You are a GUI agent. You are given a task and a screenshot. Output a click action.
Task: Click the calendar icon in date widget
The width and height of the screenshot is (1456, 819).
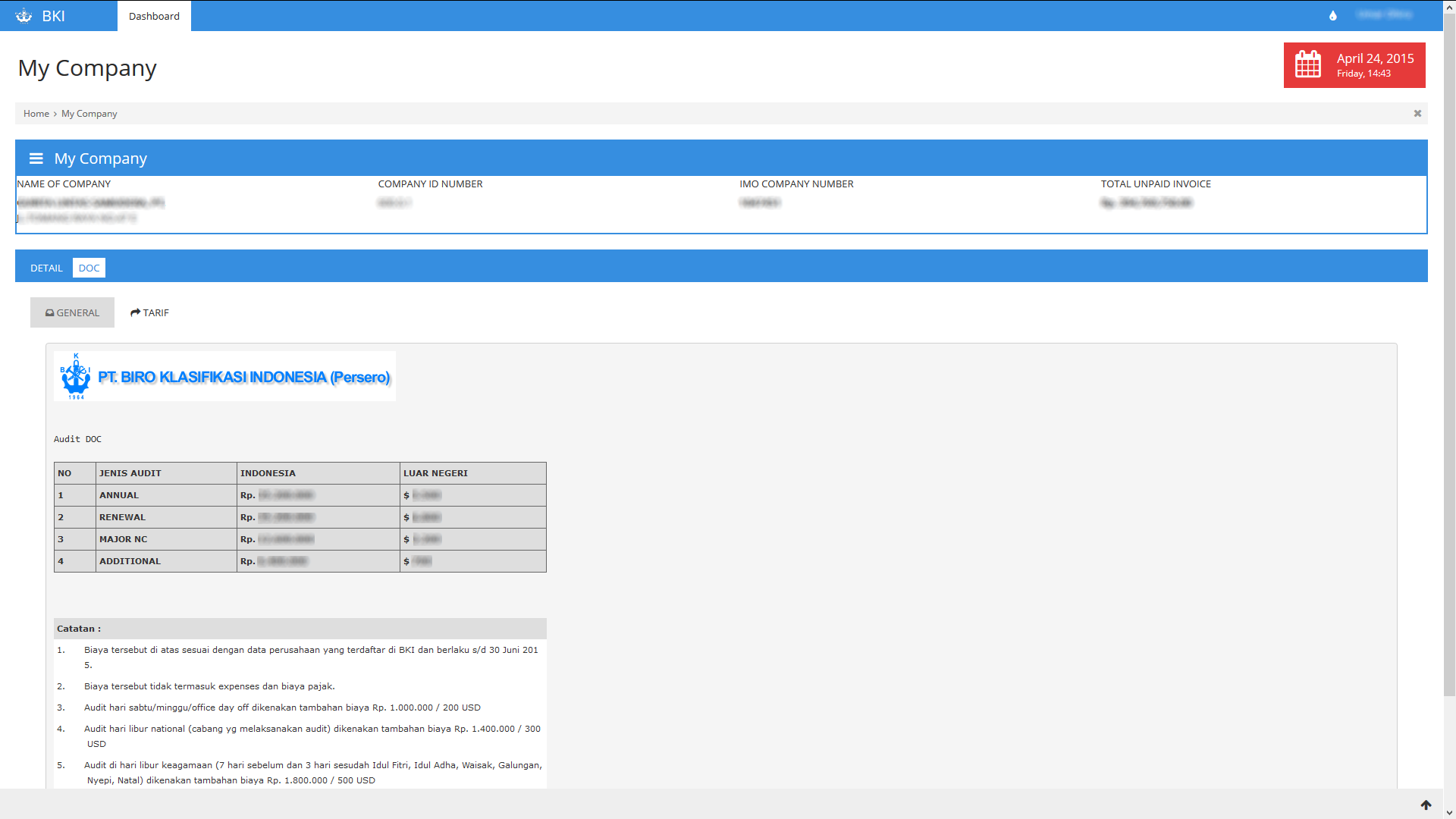click(1307, 64)
